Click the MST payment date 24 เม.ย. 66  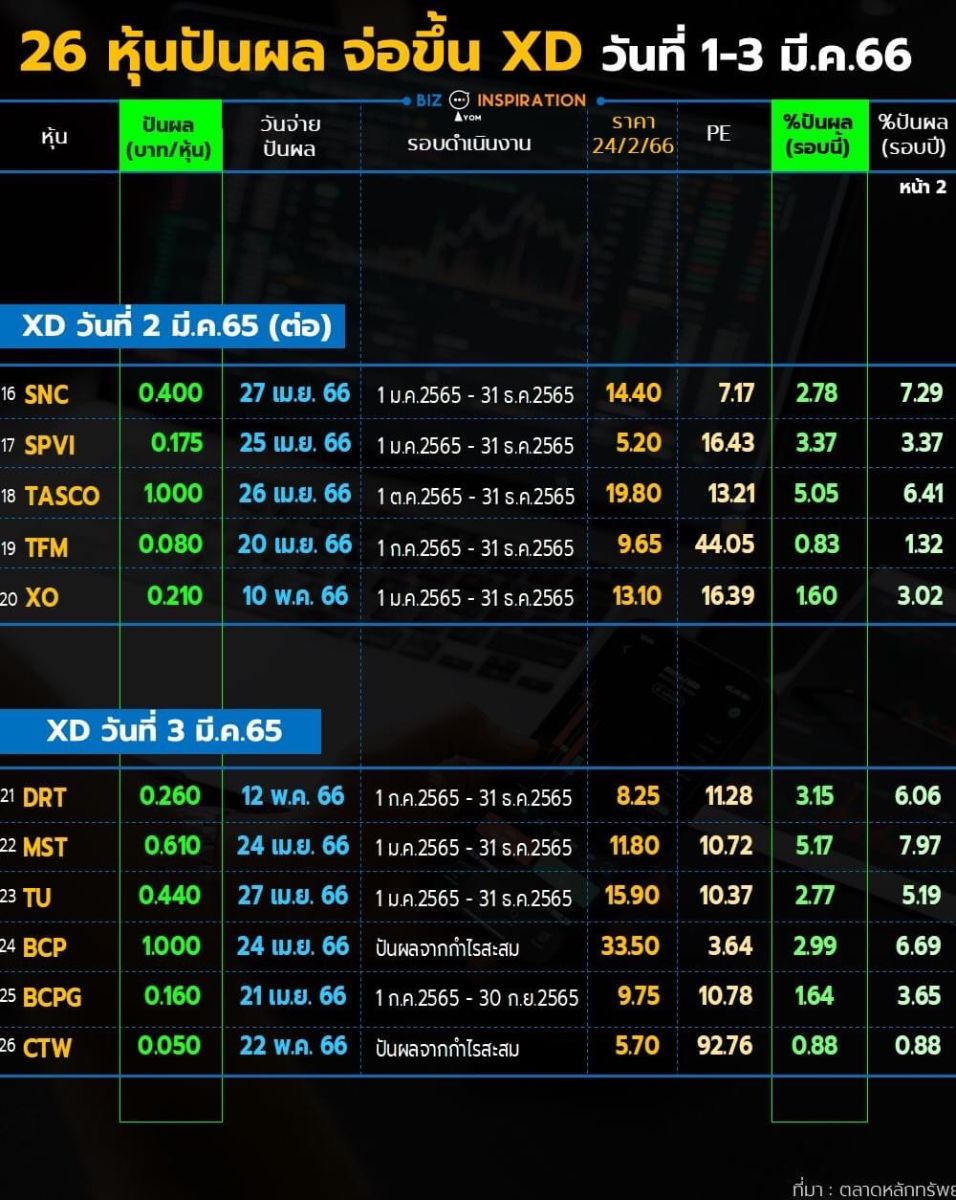293,846
